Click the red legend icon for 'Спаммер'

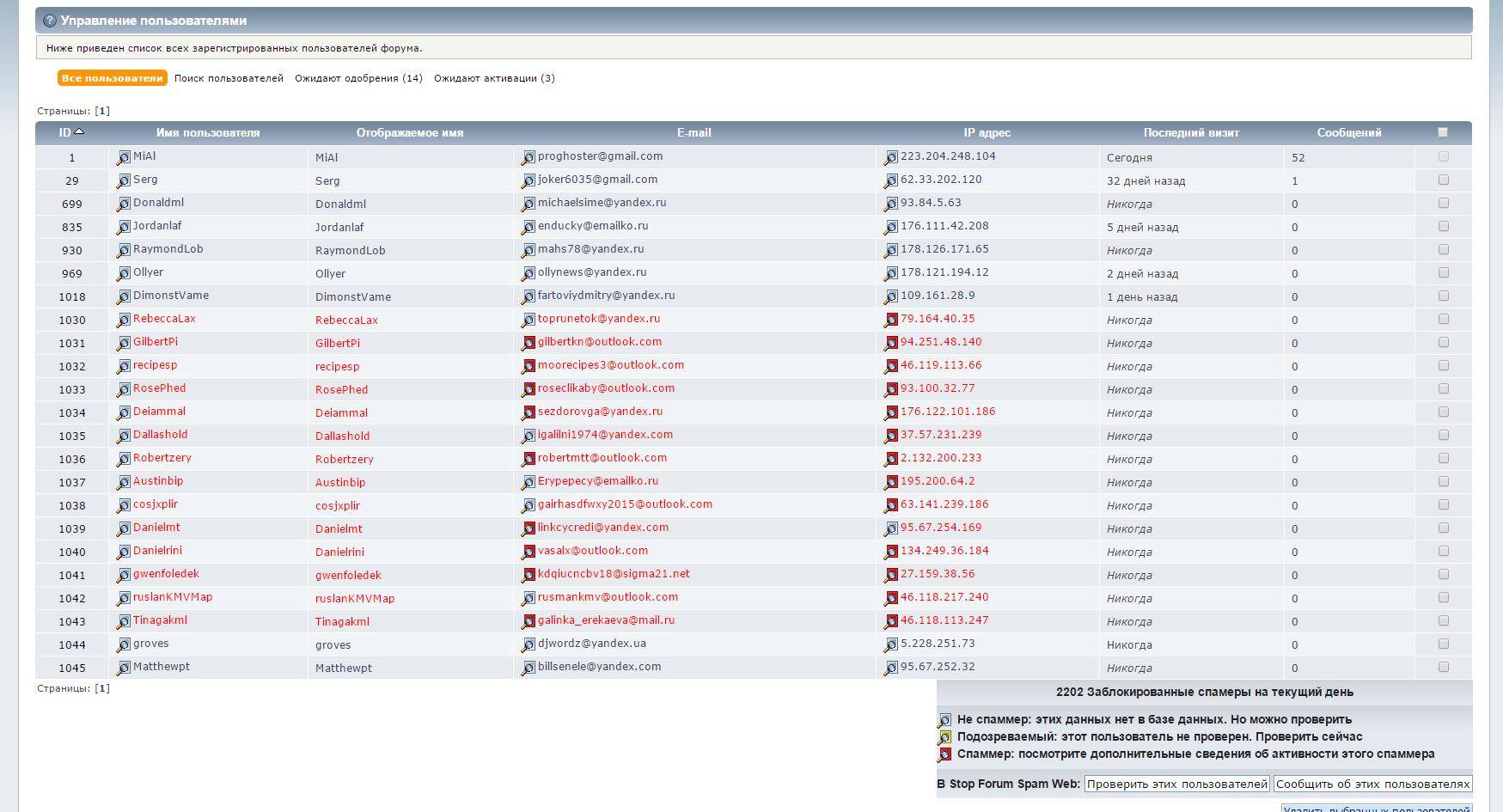pos(944,754)
